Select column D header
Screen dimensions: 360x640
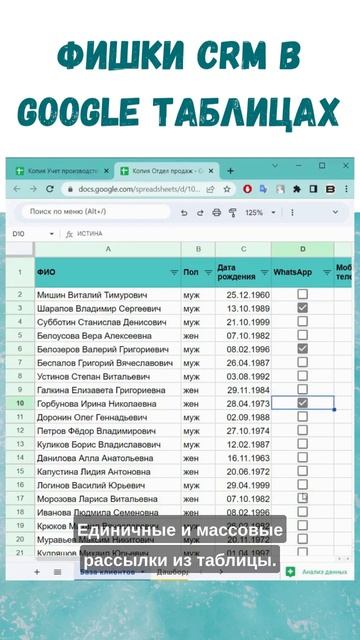(x=302, y=249)
